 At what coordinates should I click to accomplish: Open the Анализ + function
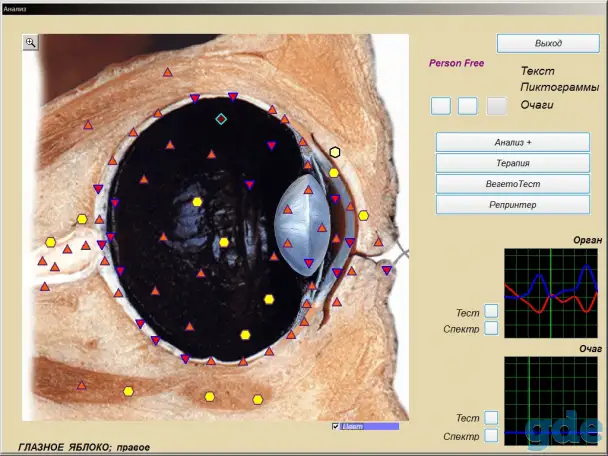(x=513, y=142)
